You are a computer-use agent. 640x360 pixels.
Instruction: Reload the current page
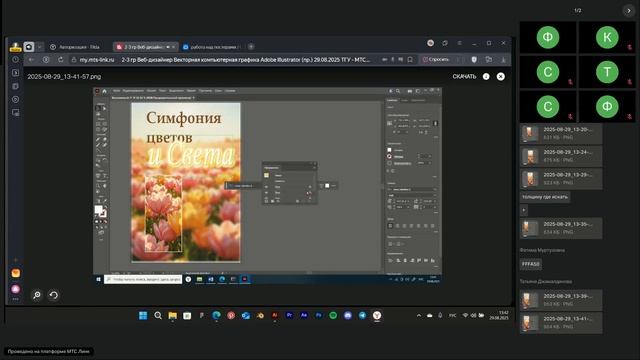60,60
